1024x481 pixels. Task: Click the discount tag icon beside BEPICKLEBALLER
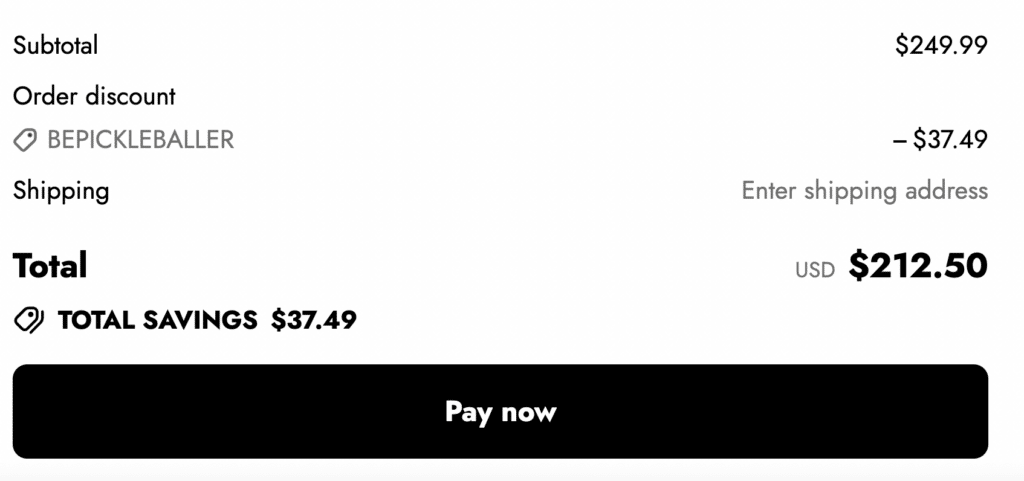(x=25, y=140)
